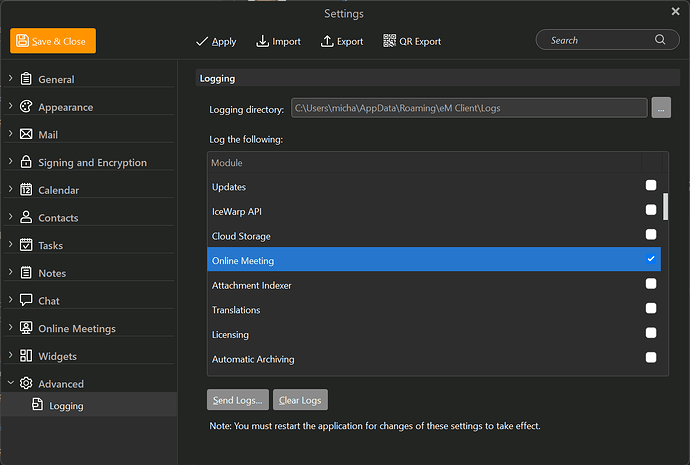Expand Signing and Encryption chevron
Viewport: 690px width, 465px height.
pos(11,161)
